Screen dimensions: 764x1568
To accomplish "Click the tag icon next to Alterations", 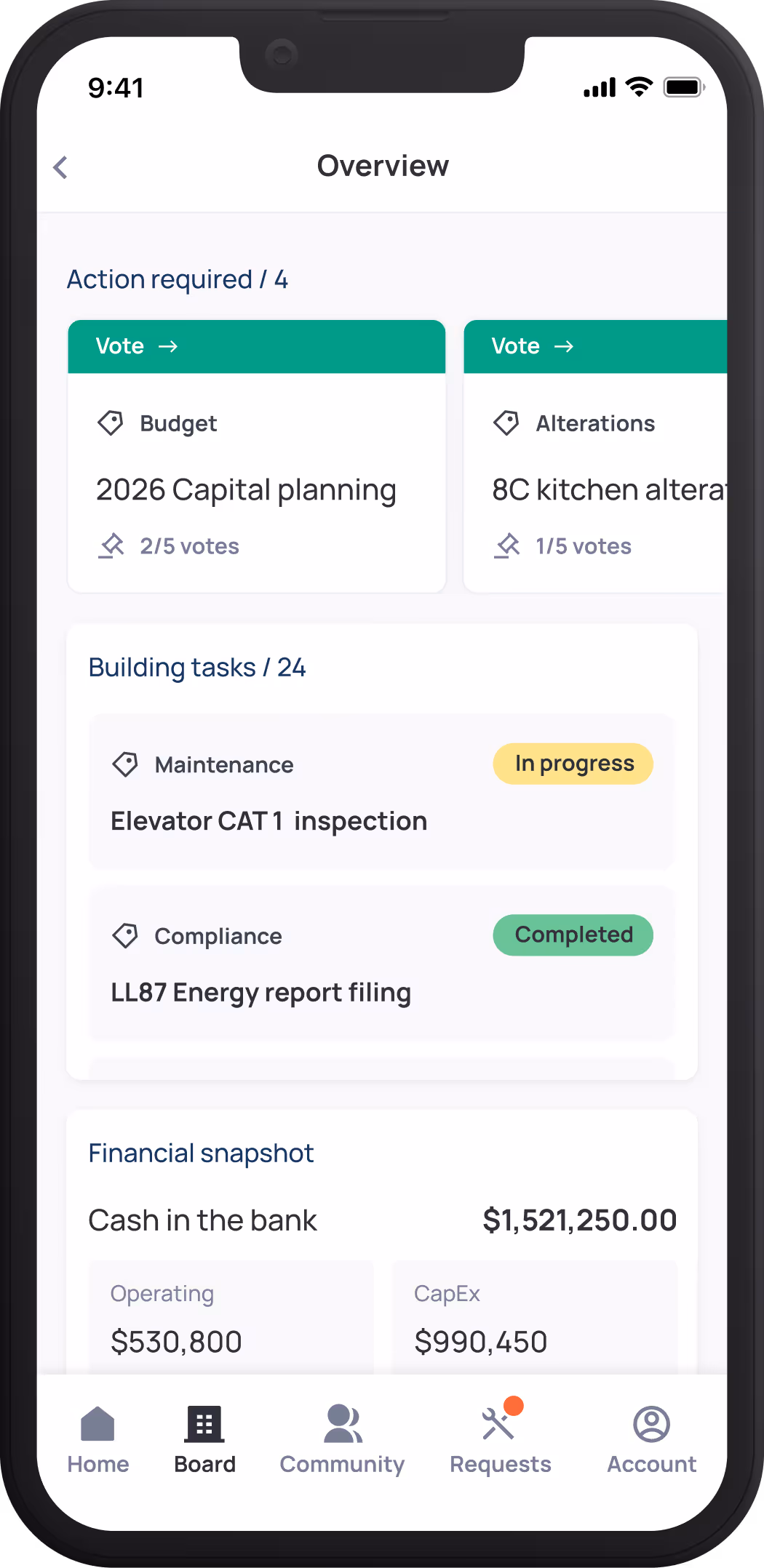I will pos(506,423).
